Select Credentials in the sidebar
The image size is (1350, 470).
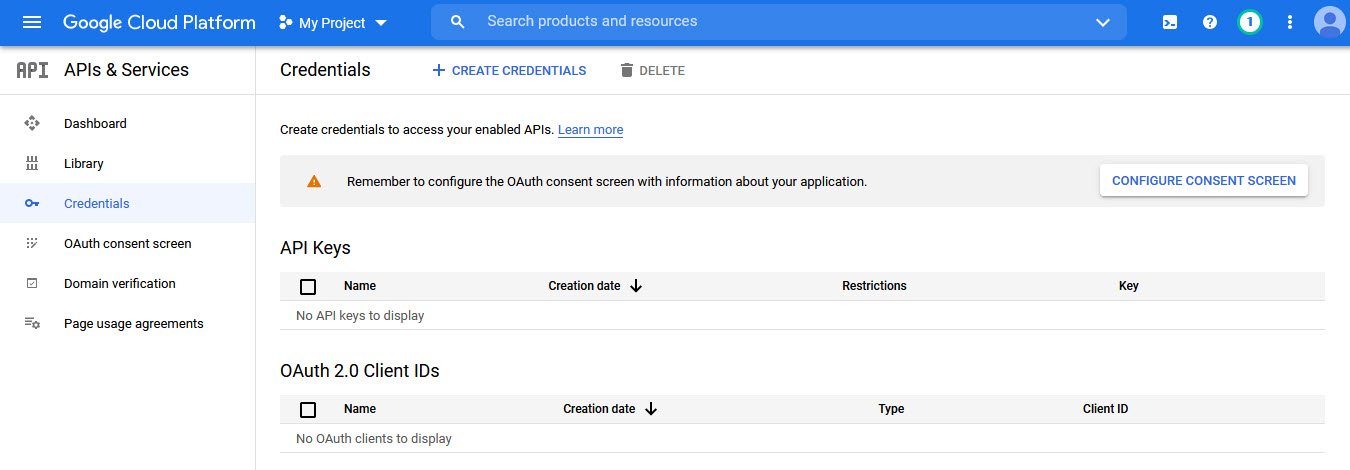click(x=128, y=203)
